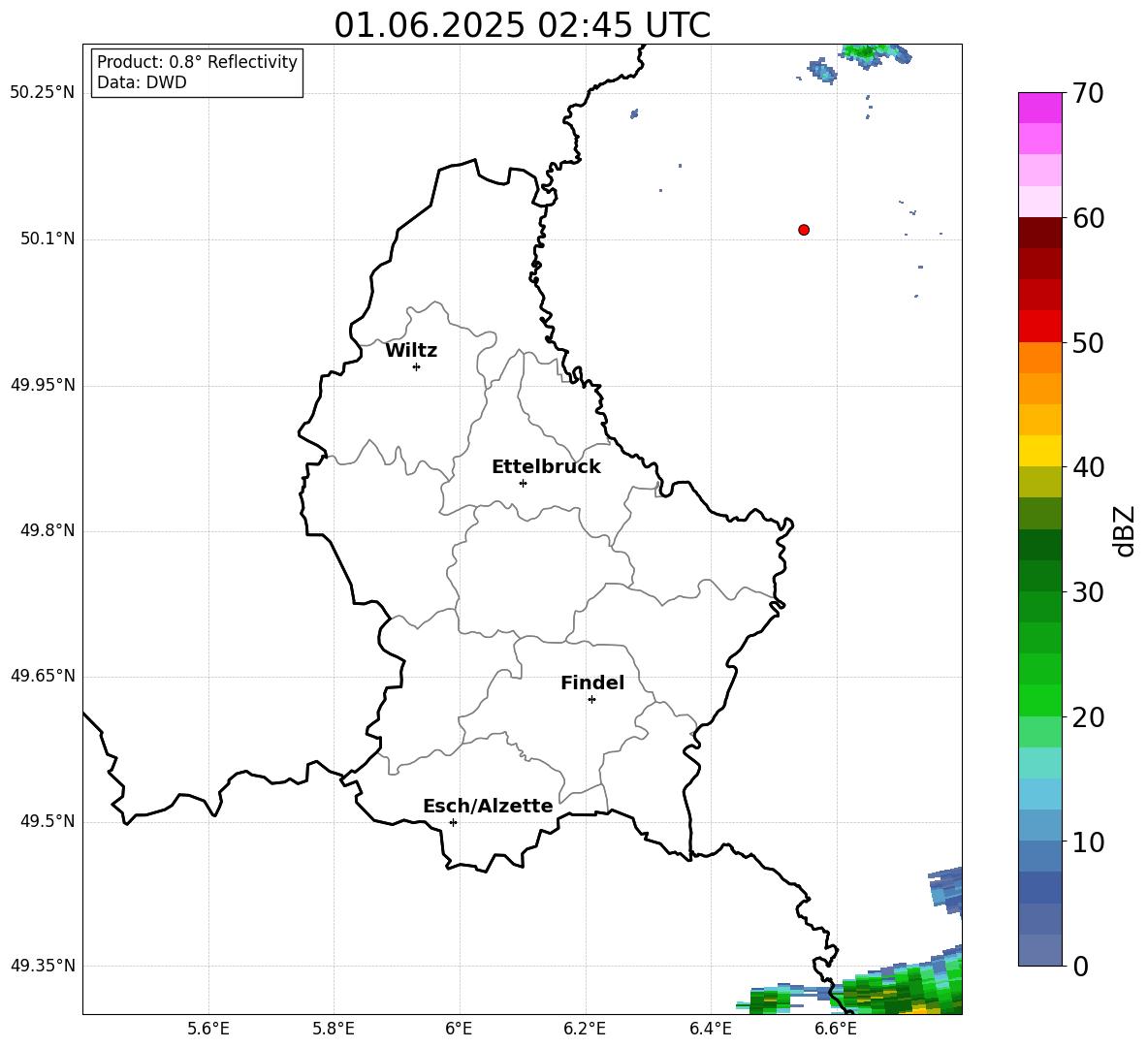Pick the orange swatch just below 50

(1039, 358)
